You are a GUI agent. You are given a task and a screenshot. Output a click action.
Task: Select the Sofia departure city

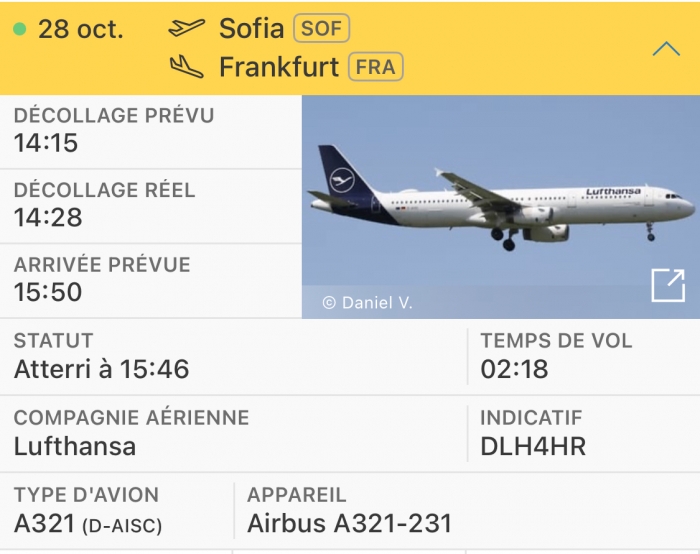click(251, 28)
